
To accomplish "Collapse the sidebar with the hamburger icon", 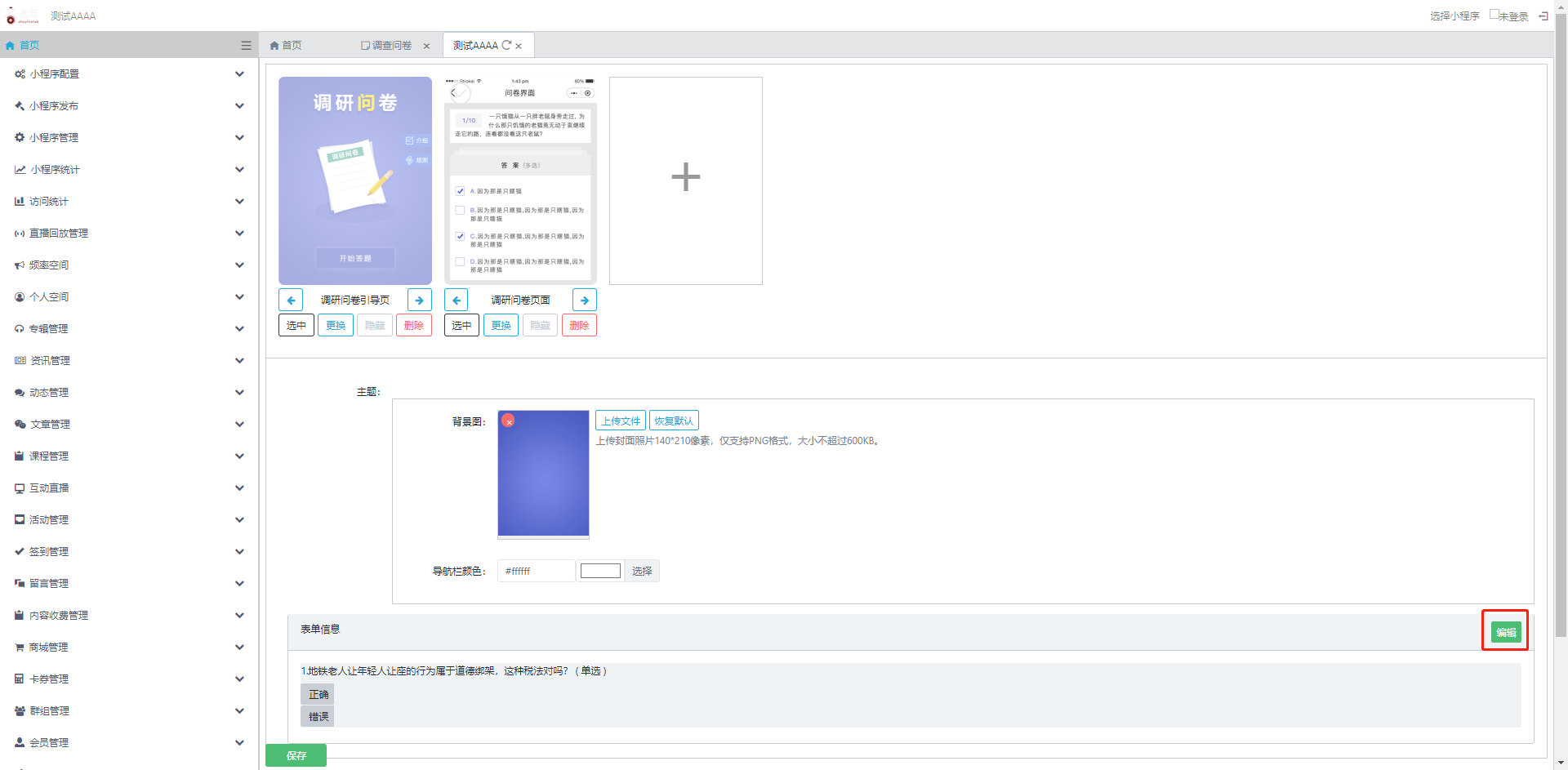I will click(246, 46).
